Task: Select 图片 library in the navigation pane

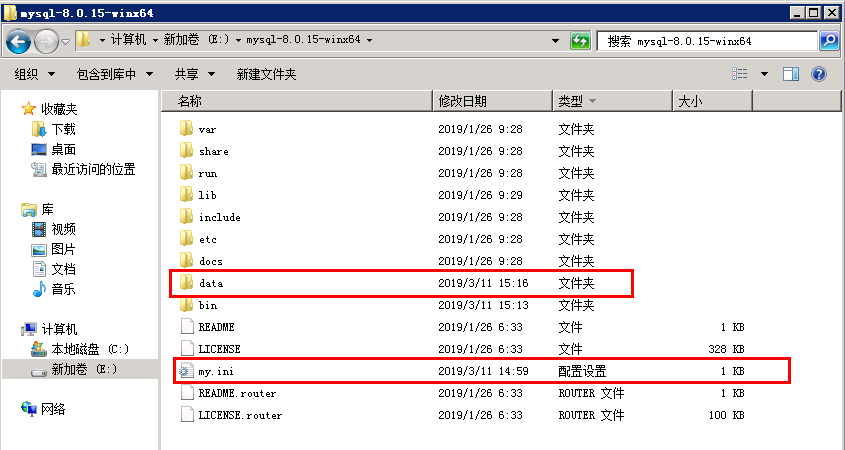Action: coord(63,250)
